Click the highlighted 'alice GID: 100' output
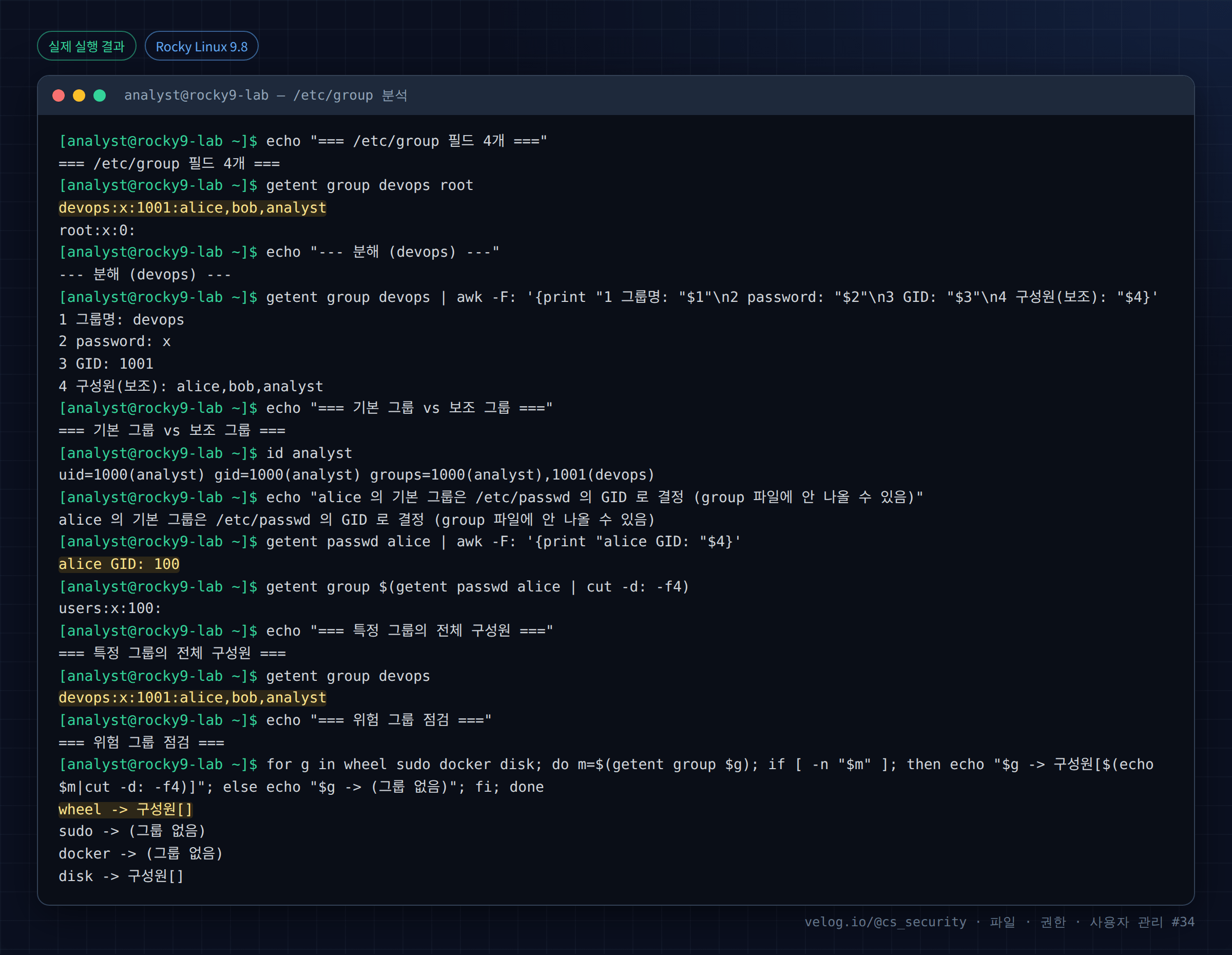Viewport: 1232px width, 955px height. [x=119, y=564]
